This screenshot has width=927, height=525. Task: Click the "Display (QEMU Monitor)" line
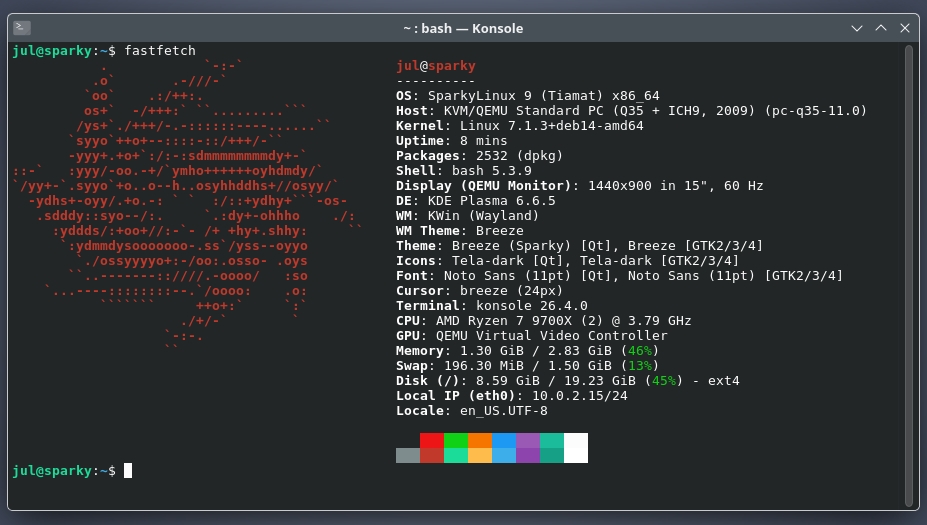point(579,186)
